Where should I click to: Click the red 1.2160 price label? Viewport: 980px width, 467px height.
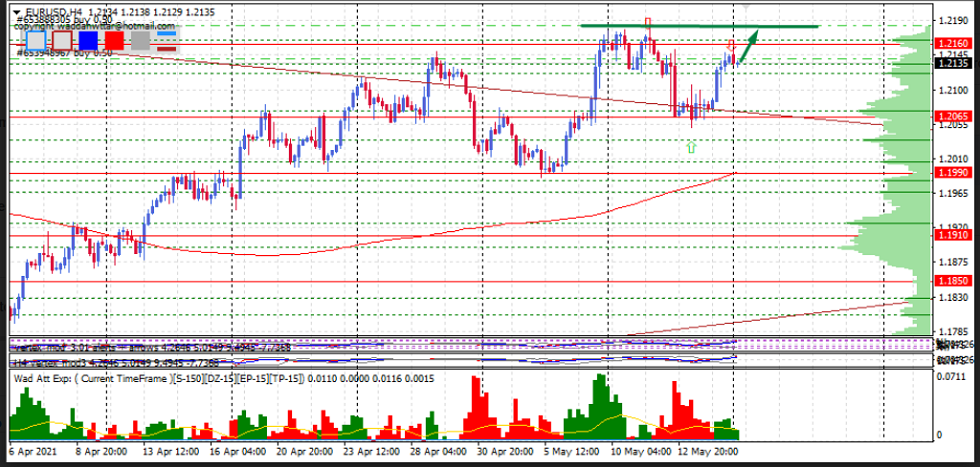(952, 44)
